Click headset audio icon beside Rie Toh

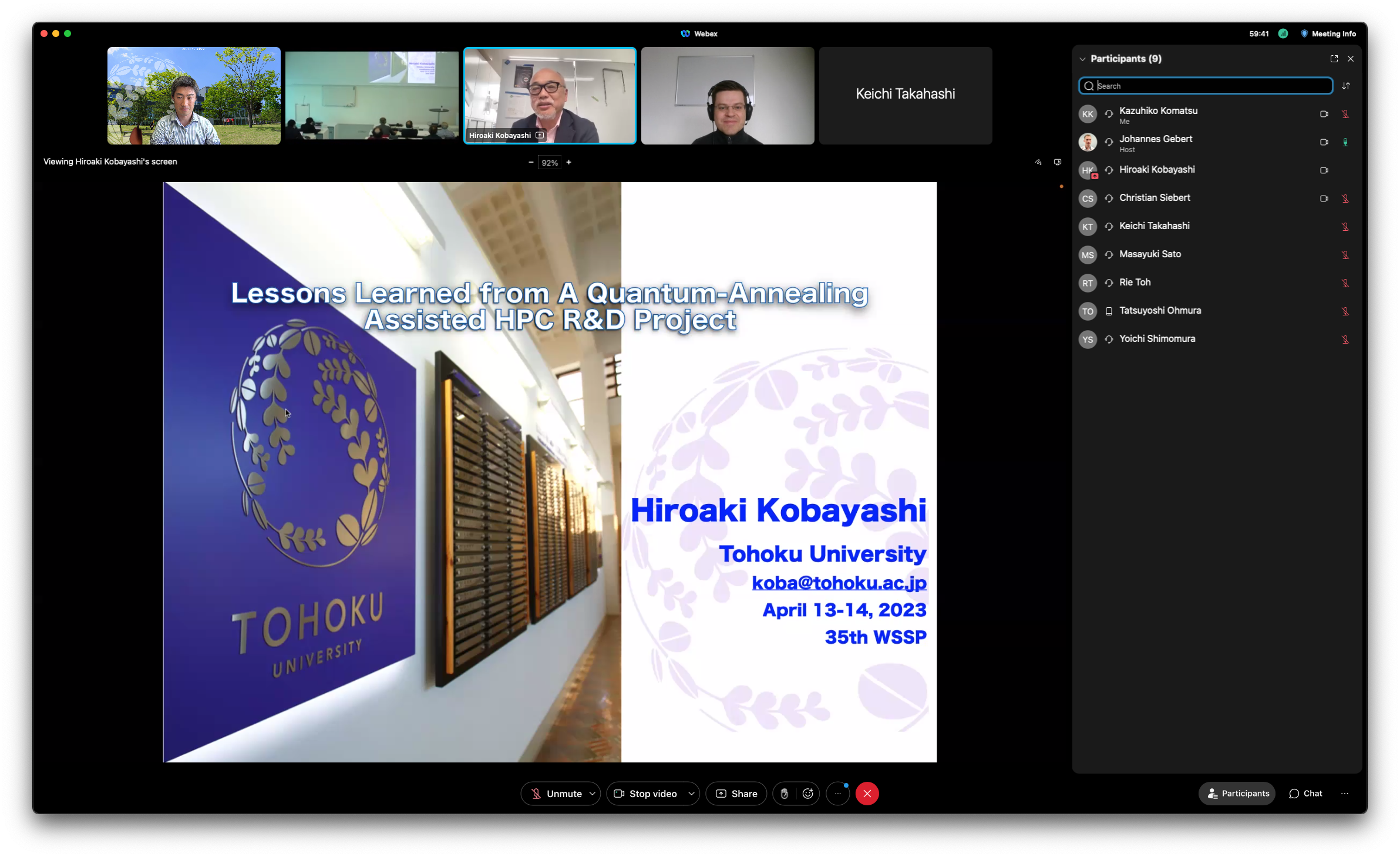(1109, 283)
